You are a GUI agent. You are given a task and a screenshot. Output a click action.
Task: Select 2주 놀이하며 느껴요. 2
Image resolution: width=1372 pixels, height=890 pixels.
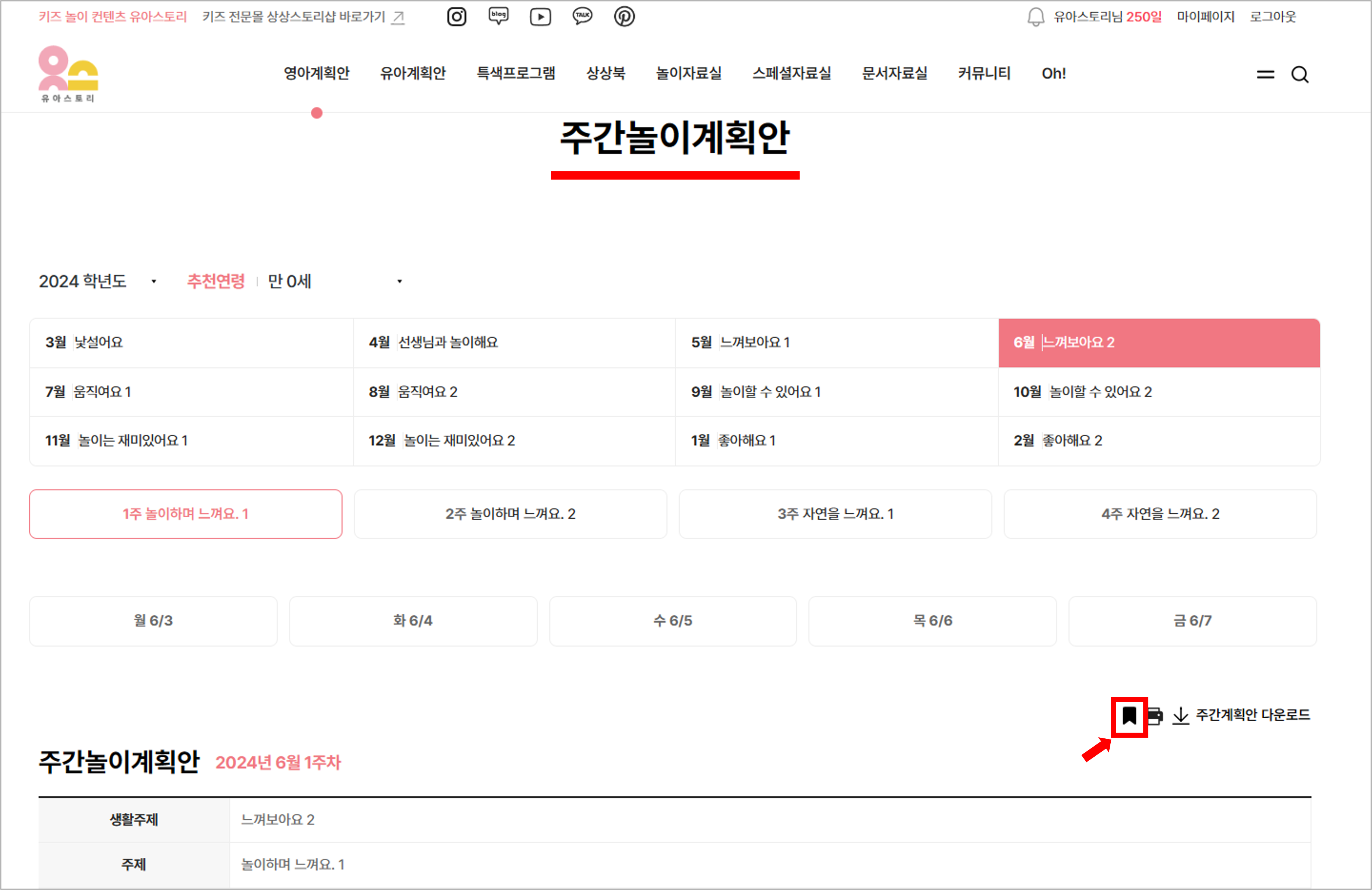point(511,514)
